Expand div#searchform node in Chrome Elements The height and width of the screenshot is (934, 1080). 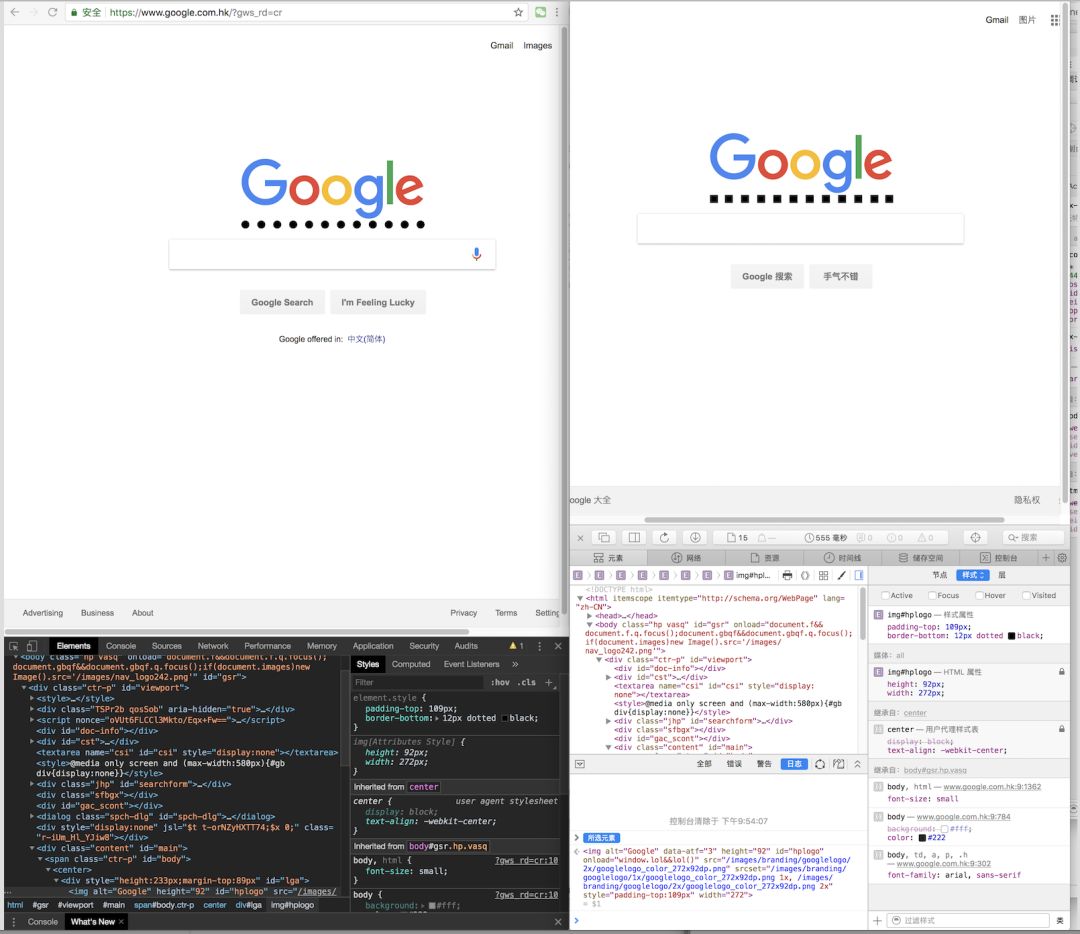[32, 785]
